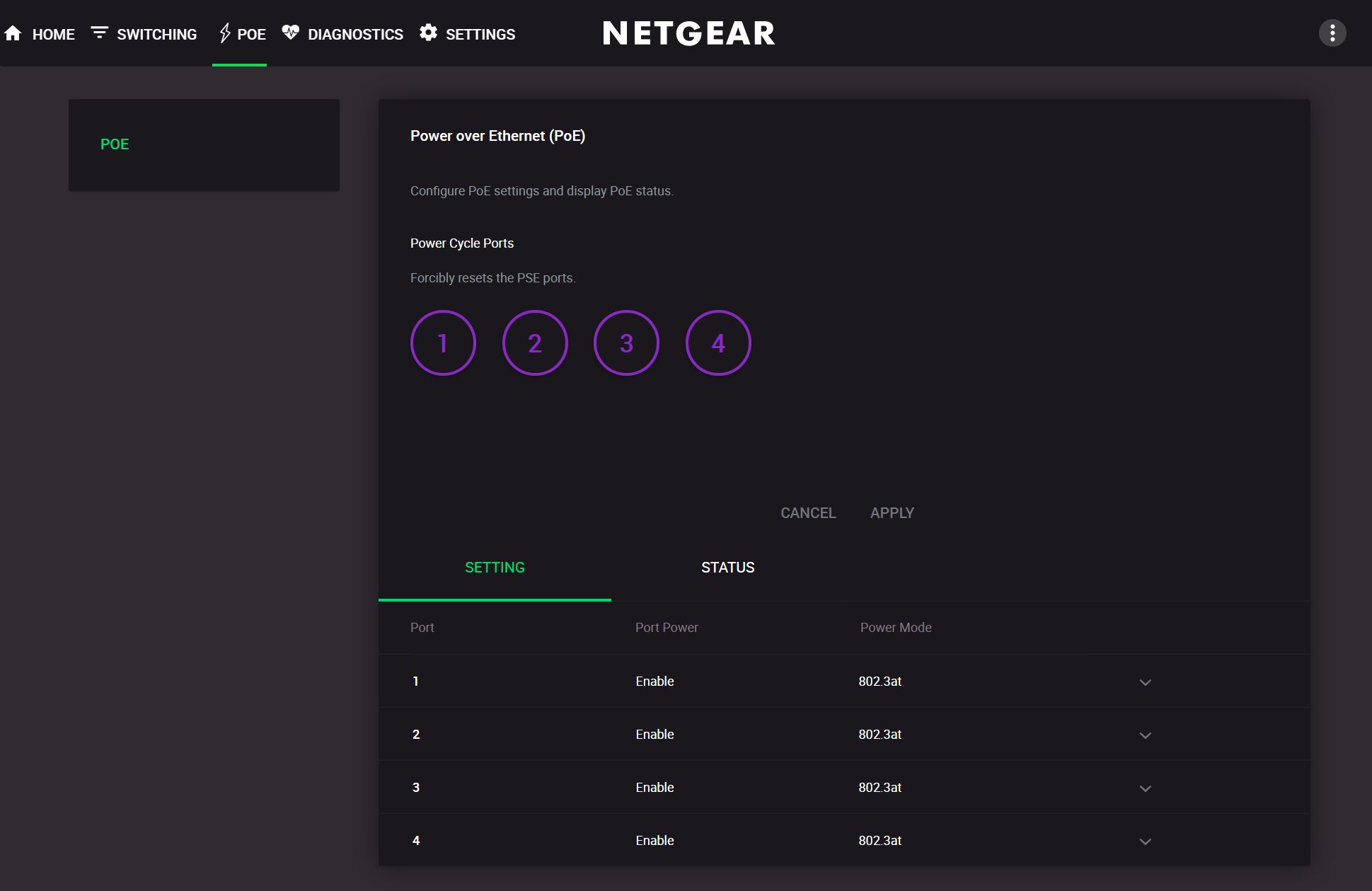Open the dropdown chevron on port 4 row
This screenshot has width=1372, height=891.
pyautogui.click(x=1145, y=841)
